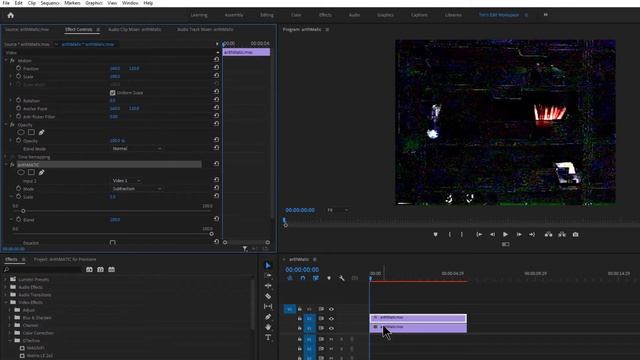Hide topmost video track output eye
Image resolution: width=640 pixels, height=360 pixels.
point(331,309)
